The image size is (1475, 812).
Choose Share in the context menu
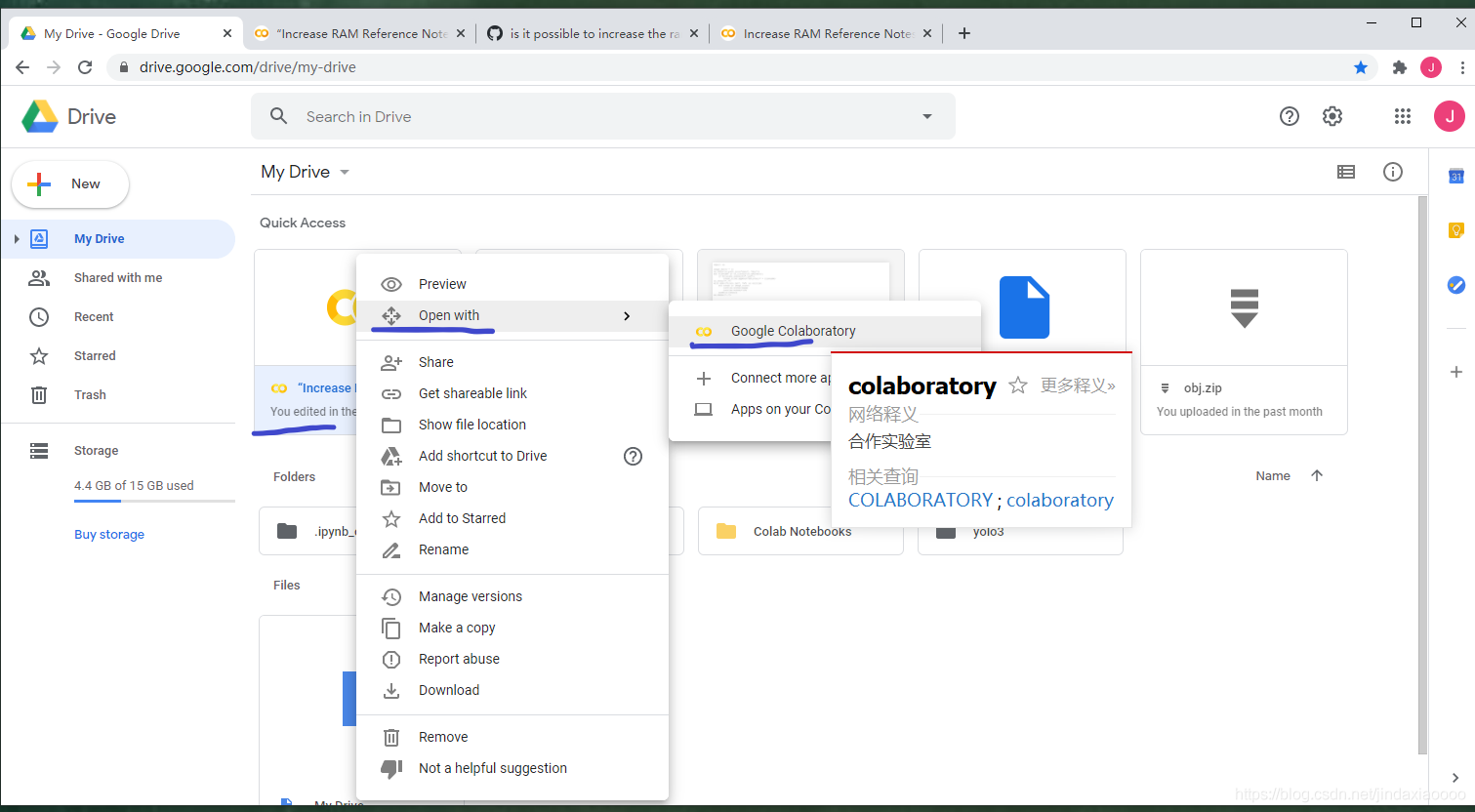[512, 362]
